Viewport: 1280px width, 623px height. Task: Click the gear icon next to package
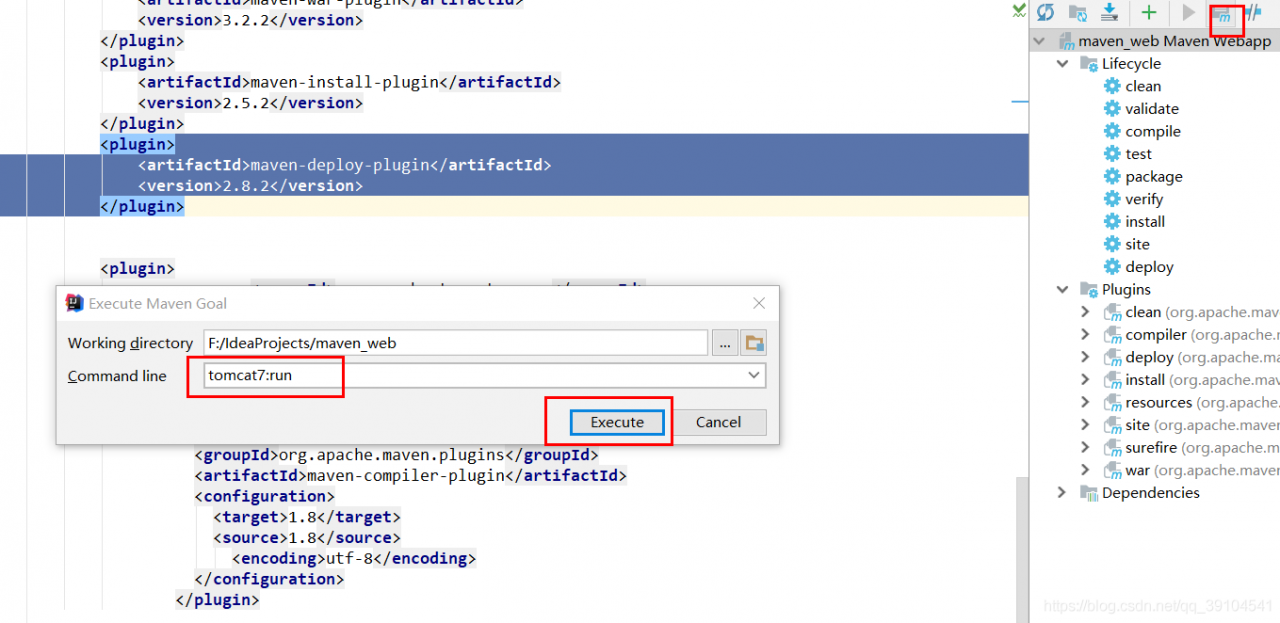(x=1112, y=176)
